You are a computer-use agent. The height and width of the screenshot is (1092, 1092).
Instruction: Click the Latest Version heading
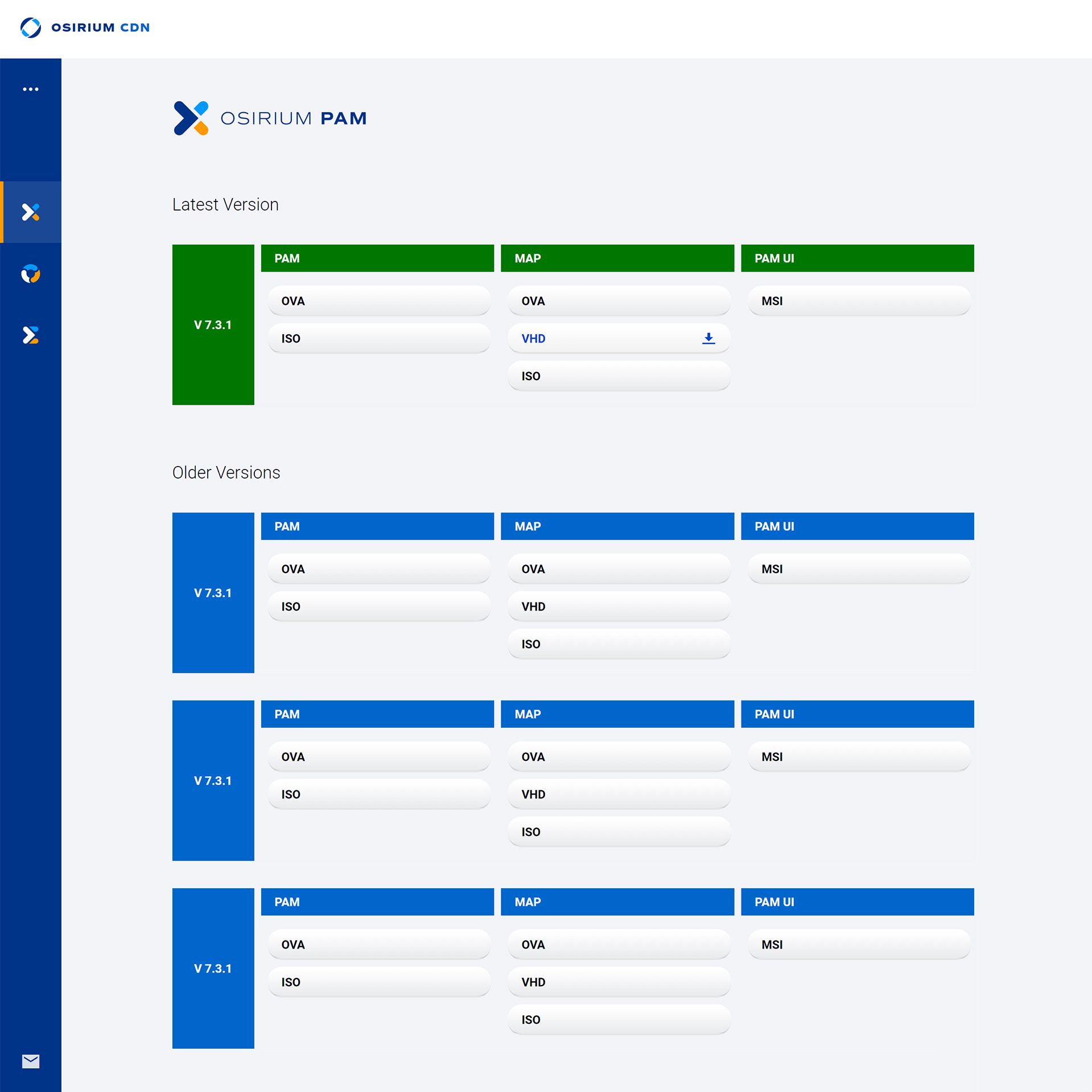pyautogui.click(x=225, y=205)
